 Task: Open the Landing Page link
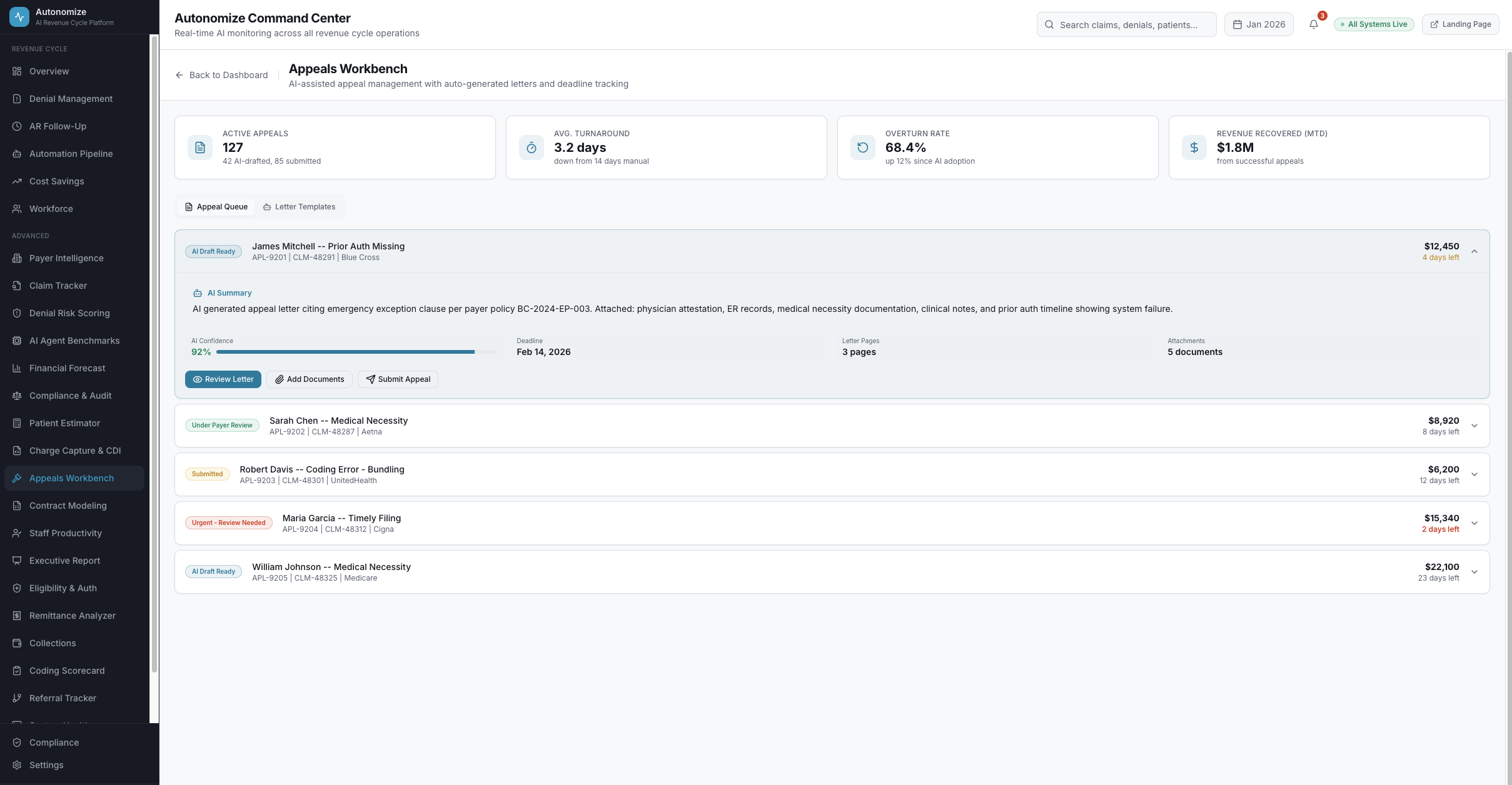[x=1461, y=24]
